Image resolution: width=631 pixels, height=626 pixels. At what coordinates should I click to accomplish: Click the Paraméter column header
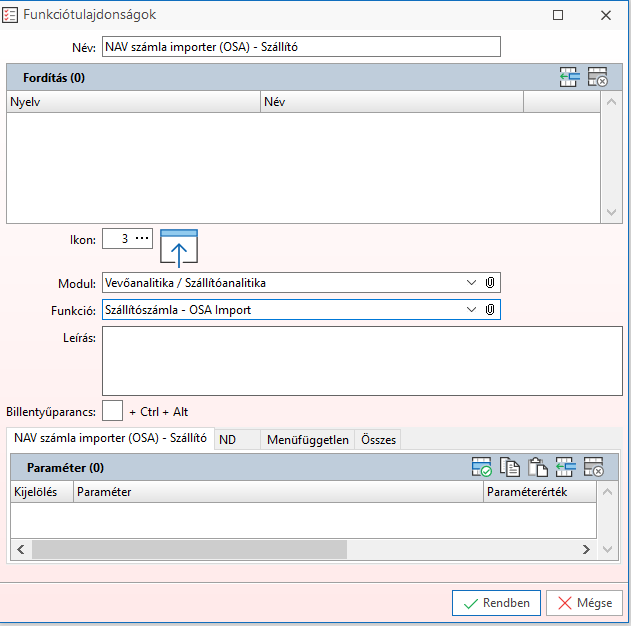(x=278, y=492)
